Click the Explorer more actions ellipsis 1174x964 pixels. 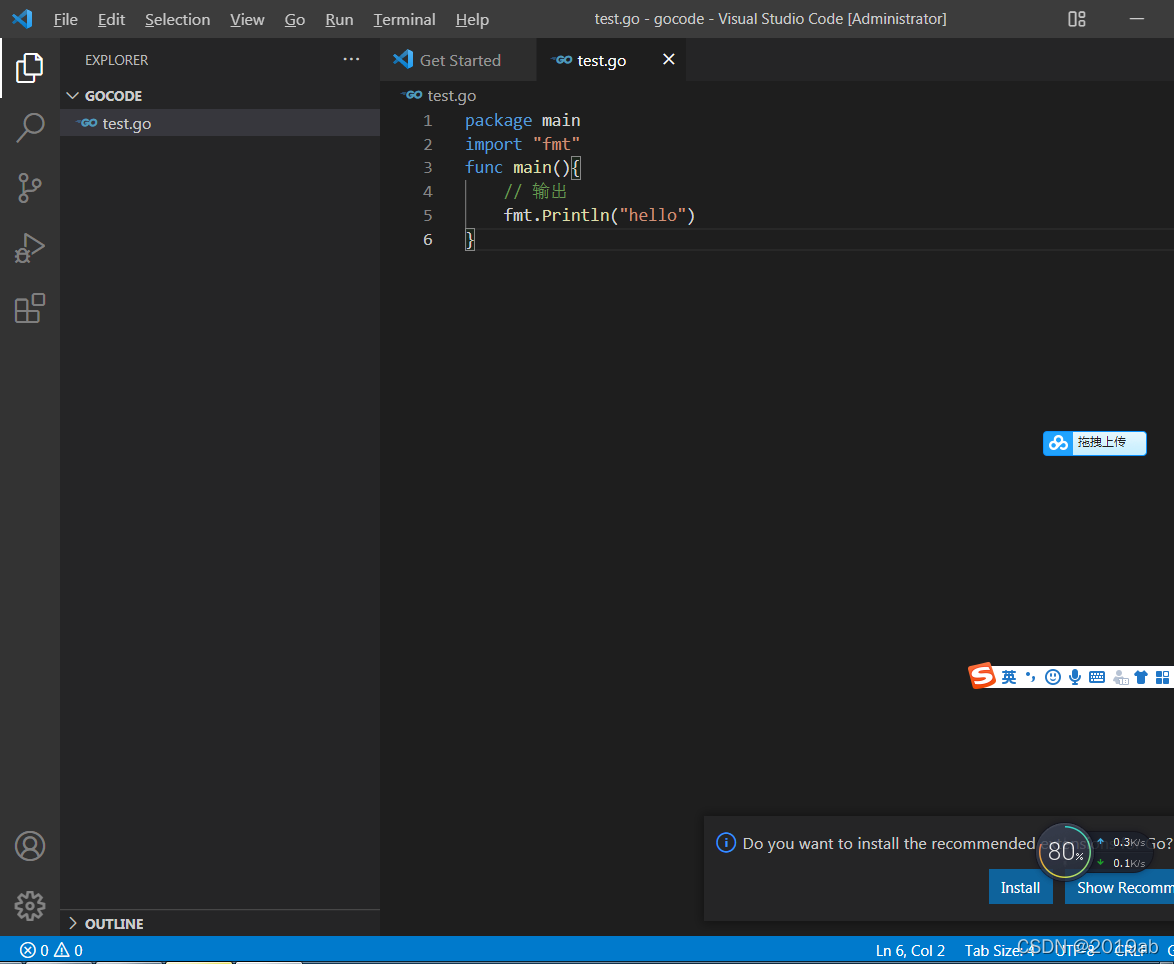[x=351, y=60]
